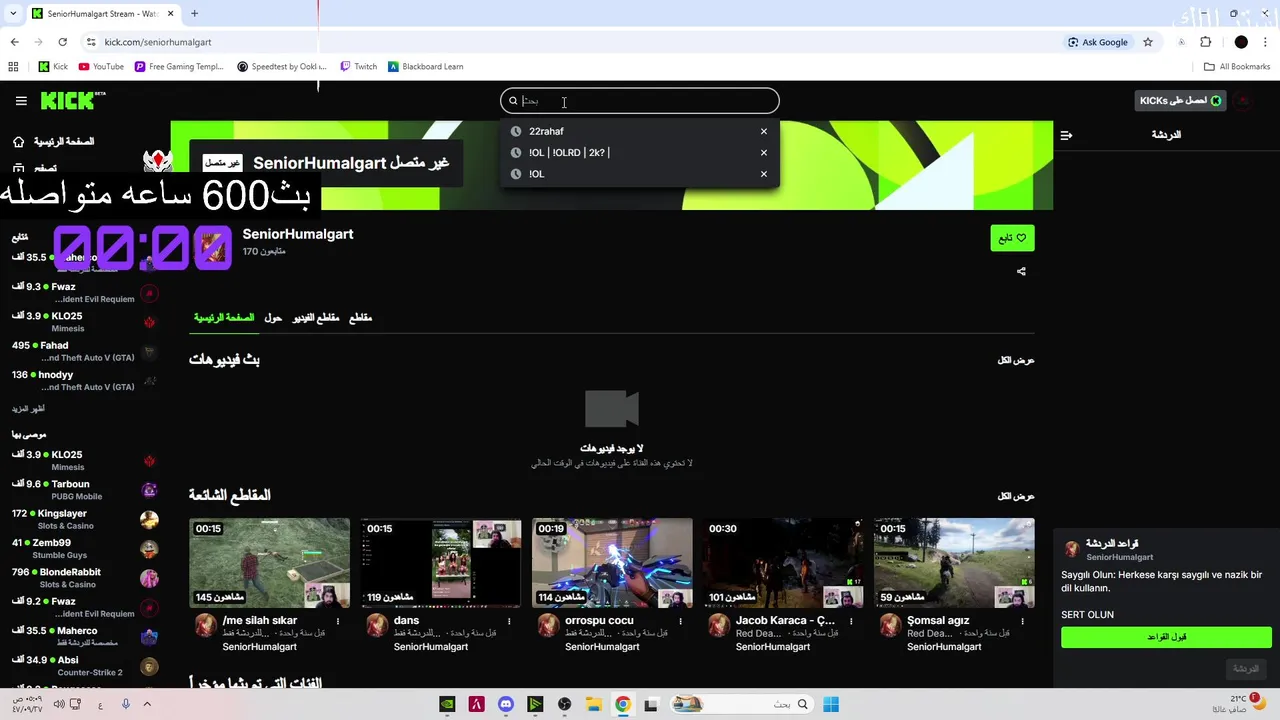
Task: Open the Blackboard Learn bookmark
Action: tap(426, 67)
